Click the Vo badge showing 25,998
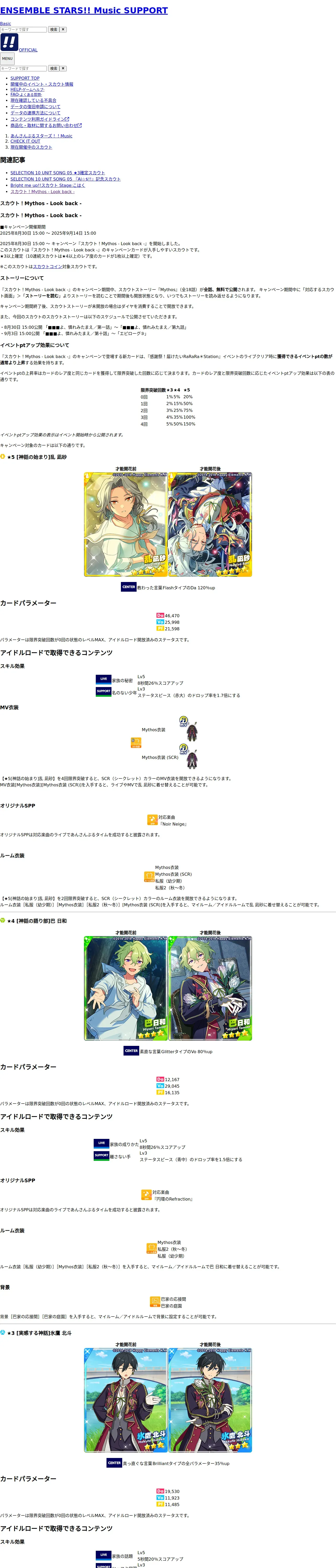The height and width of the screenshot is (1568, 336). tap(160, 622)
